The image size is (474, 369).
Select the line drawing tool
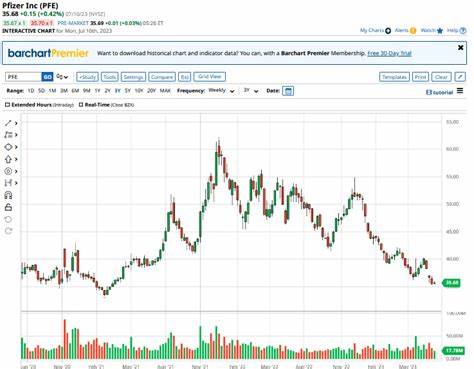(8, 123)
